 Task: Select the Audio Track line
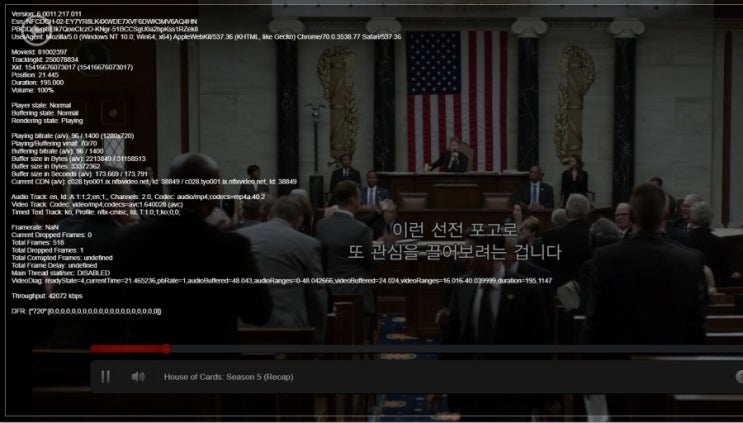pyautogui.click(x=138, y=197)
